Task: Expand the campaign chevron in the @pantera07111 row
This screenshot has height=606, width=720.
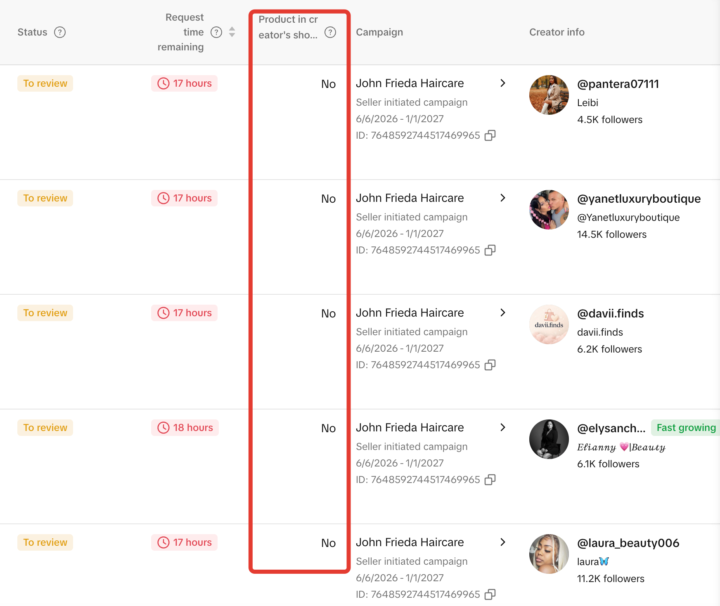Action: (x=503, y=83)
